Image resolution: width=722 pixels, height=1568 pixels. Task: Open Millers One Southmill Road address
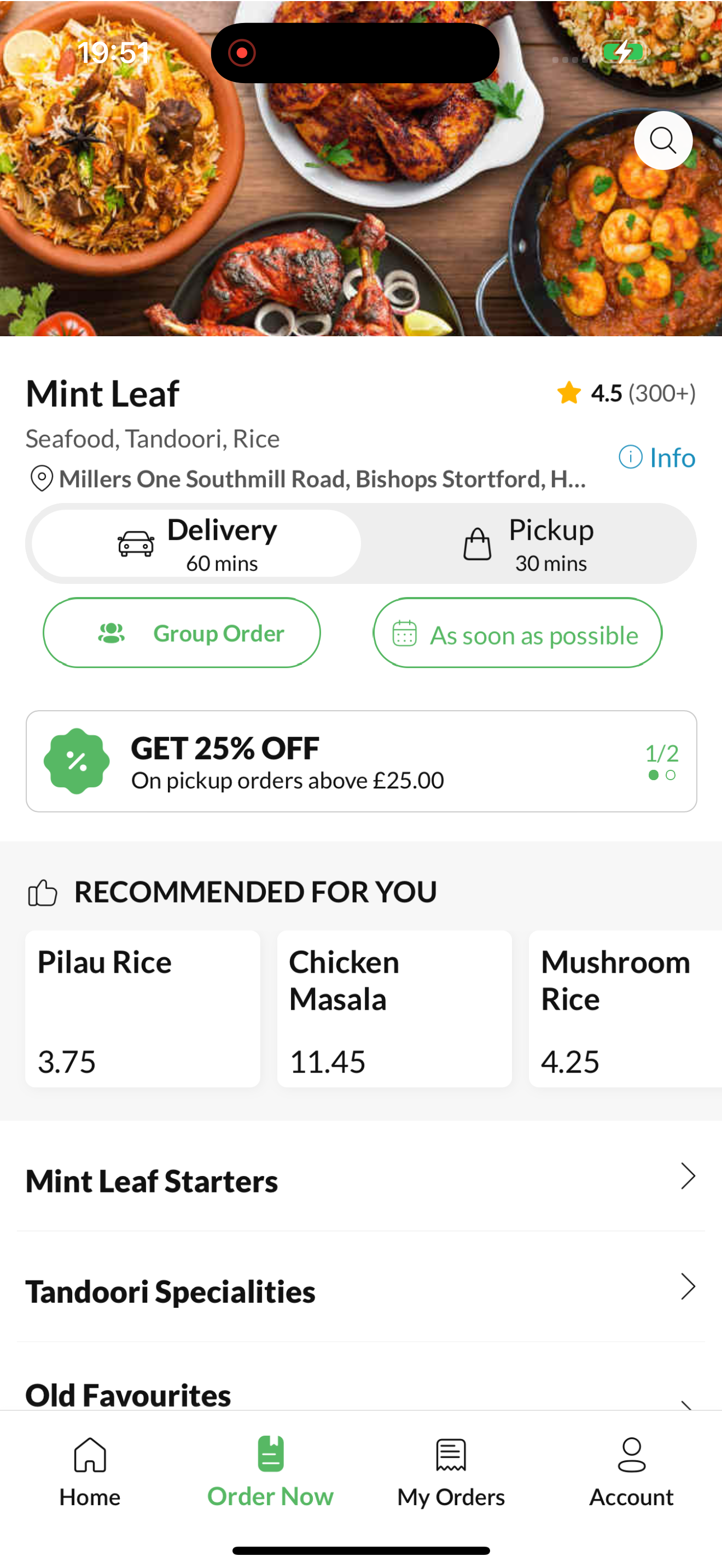point(323,479)
